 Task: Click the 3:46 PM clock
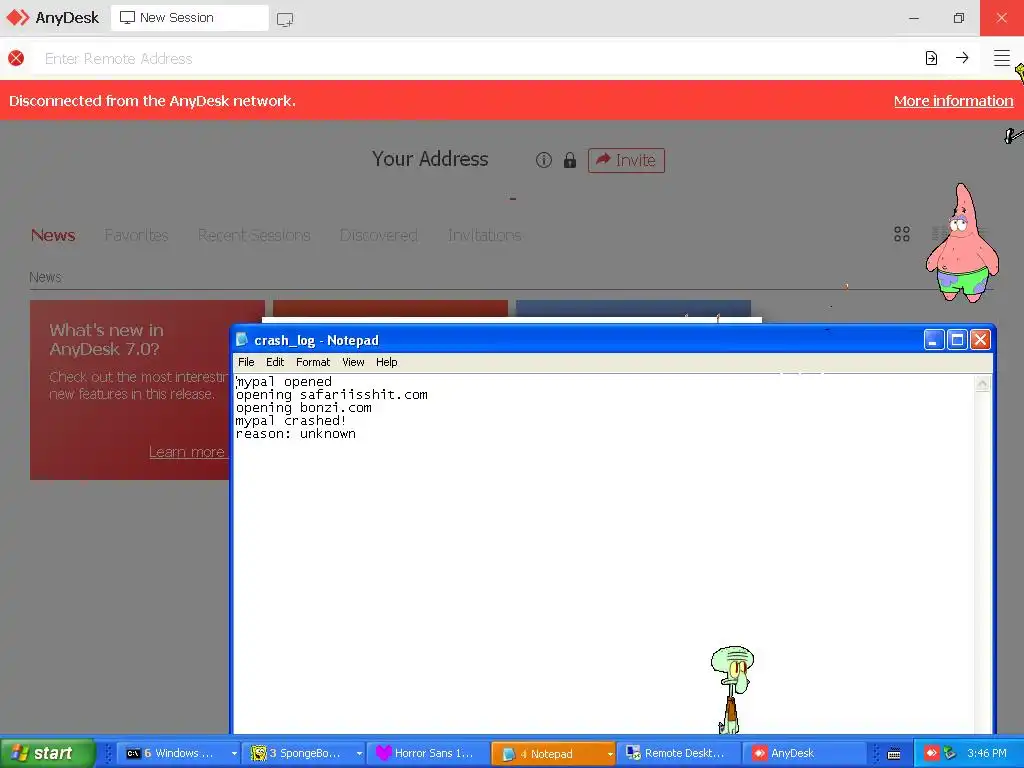coord(987,753)
